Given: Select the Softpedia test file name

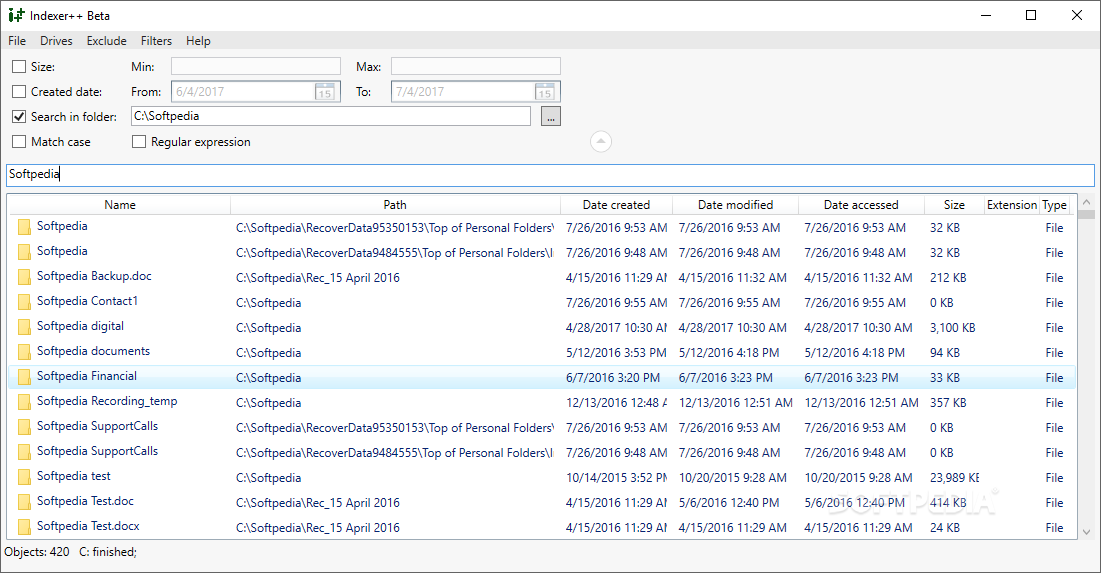Looking at the screenshot, I should [74, 475].
